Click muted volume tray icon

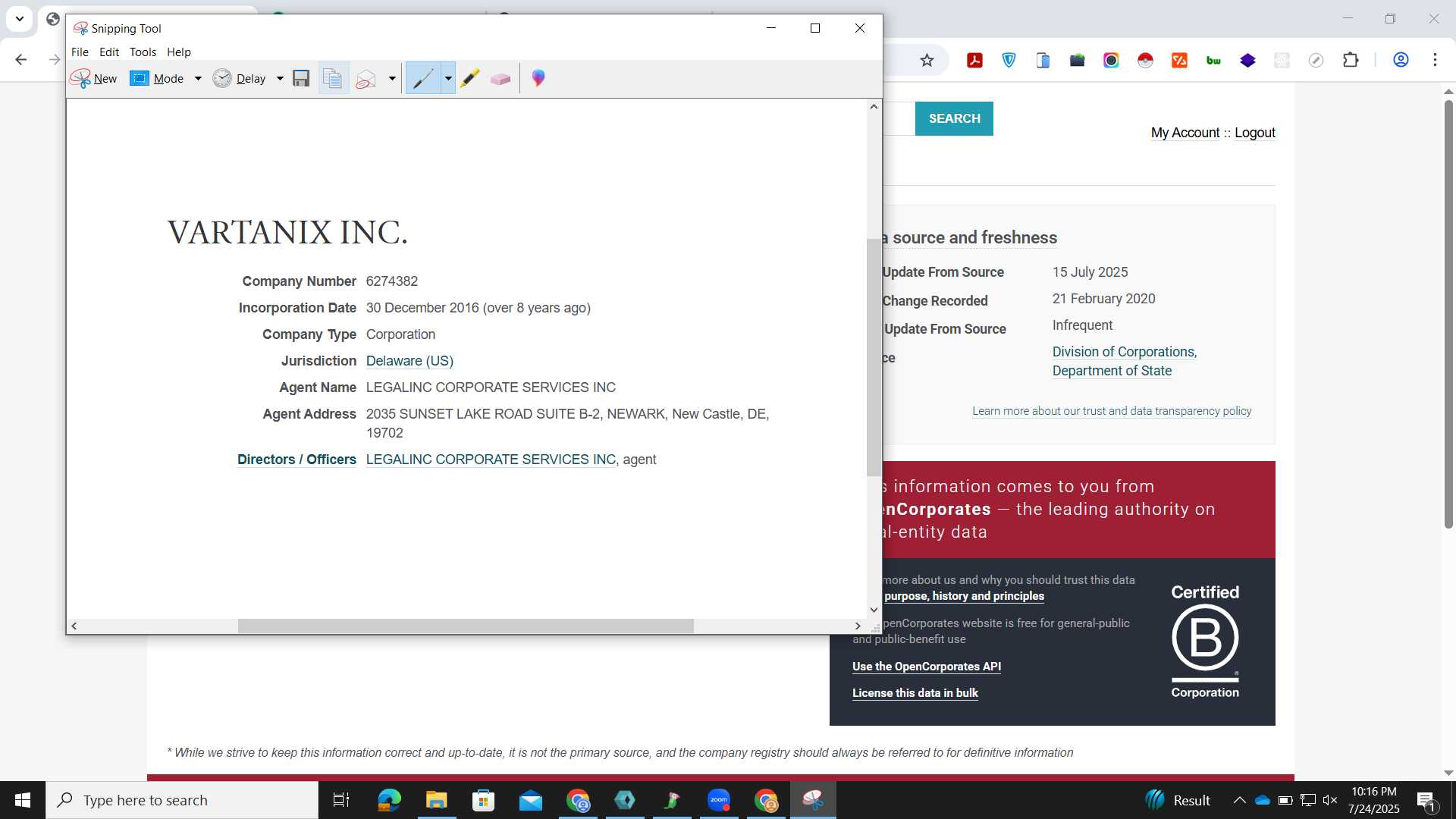1330,800
